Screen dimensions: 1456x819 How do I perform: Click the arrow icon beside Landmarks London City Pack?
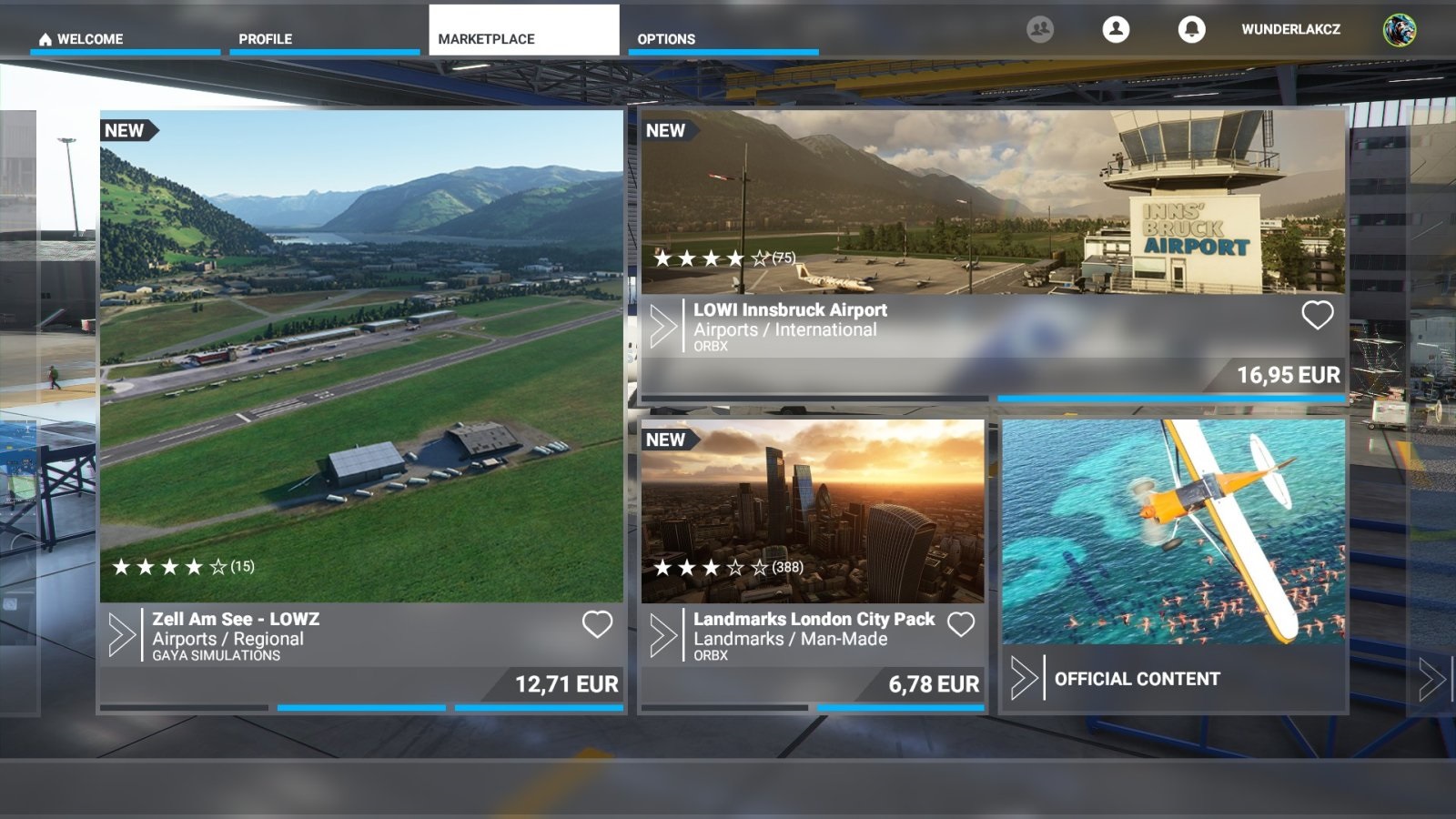pyautogui.click(x=663, y=634)
